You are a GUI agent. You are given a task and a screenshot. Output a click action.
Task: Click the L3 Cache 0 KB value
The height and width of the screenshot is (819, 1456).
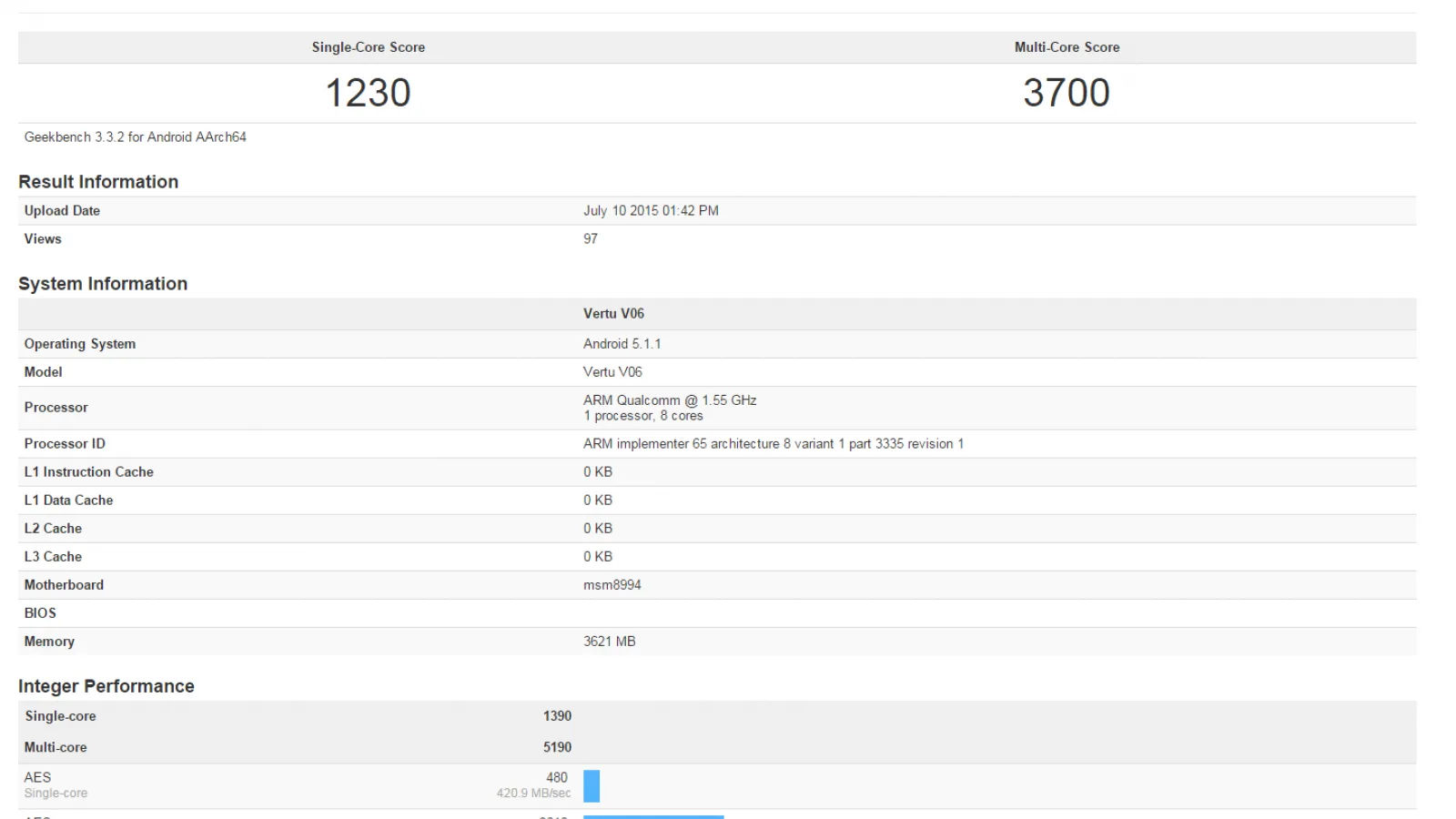(x=598, y=557)
